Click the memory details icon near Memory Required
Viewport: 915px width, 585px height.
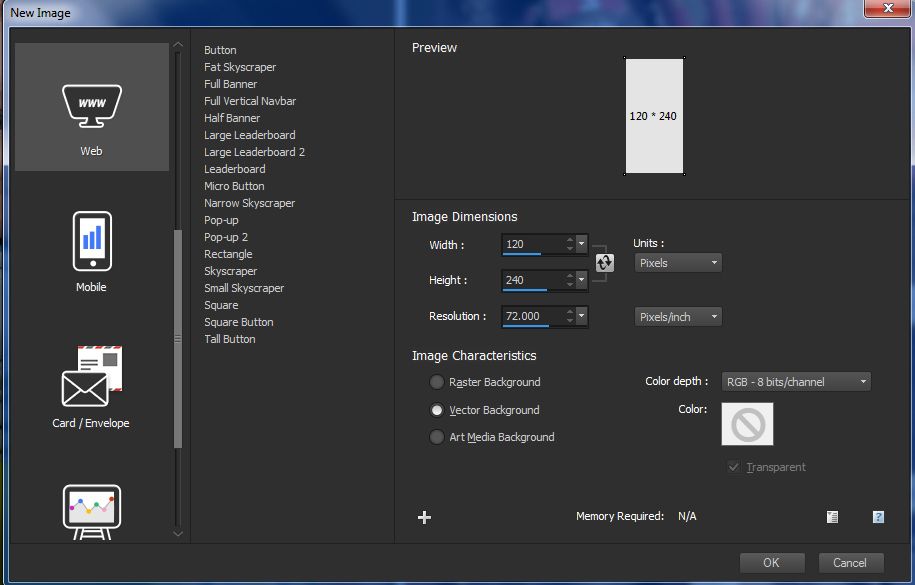[x=831, y=517]
